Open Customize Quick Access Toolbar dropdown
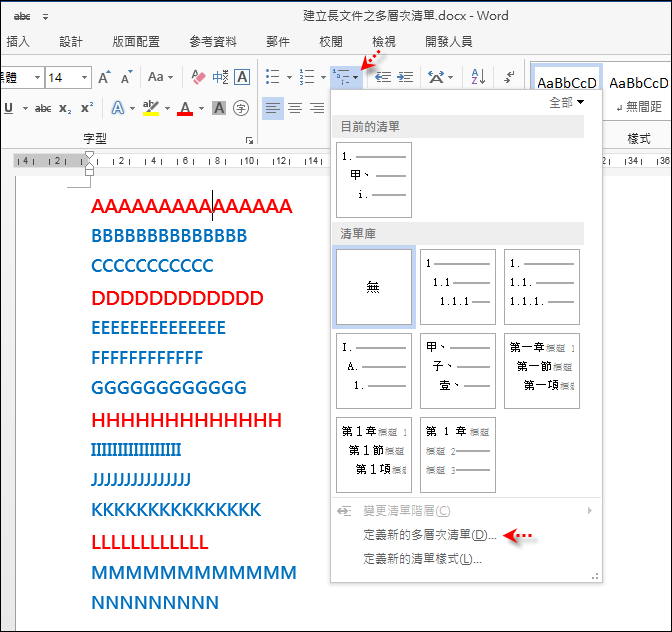This screenshot has height=632, width=672. pos(45,17)
